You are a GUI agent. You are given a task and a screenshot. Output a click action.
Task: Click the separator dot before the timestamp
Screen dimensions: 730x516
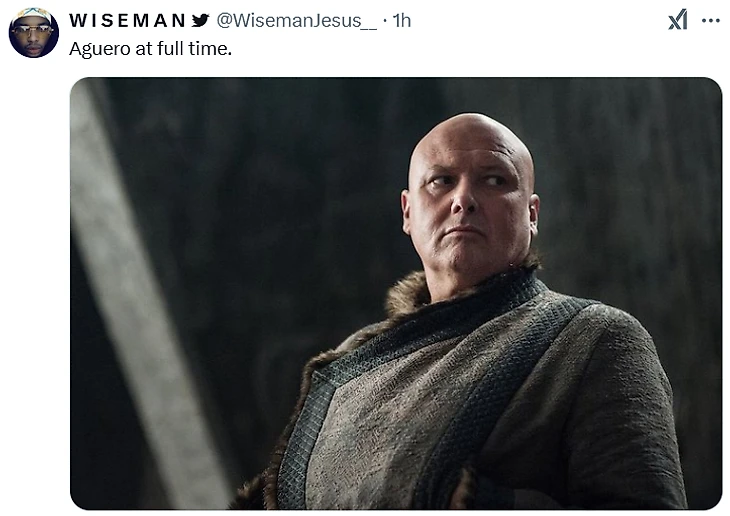pyautogui.click(x=385, y=21)
